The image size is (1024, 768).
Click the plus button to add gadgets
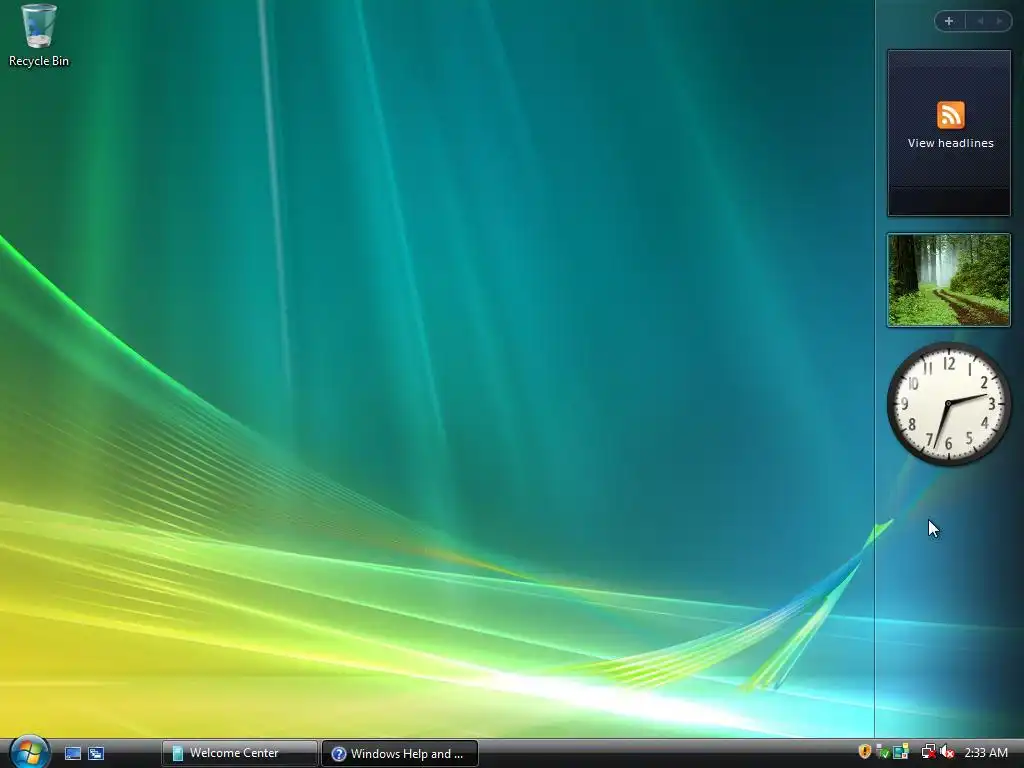pos(949,21)
